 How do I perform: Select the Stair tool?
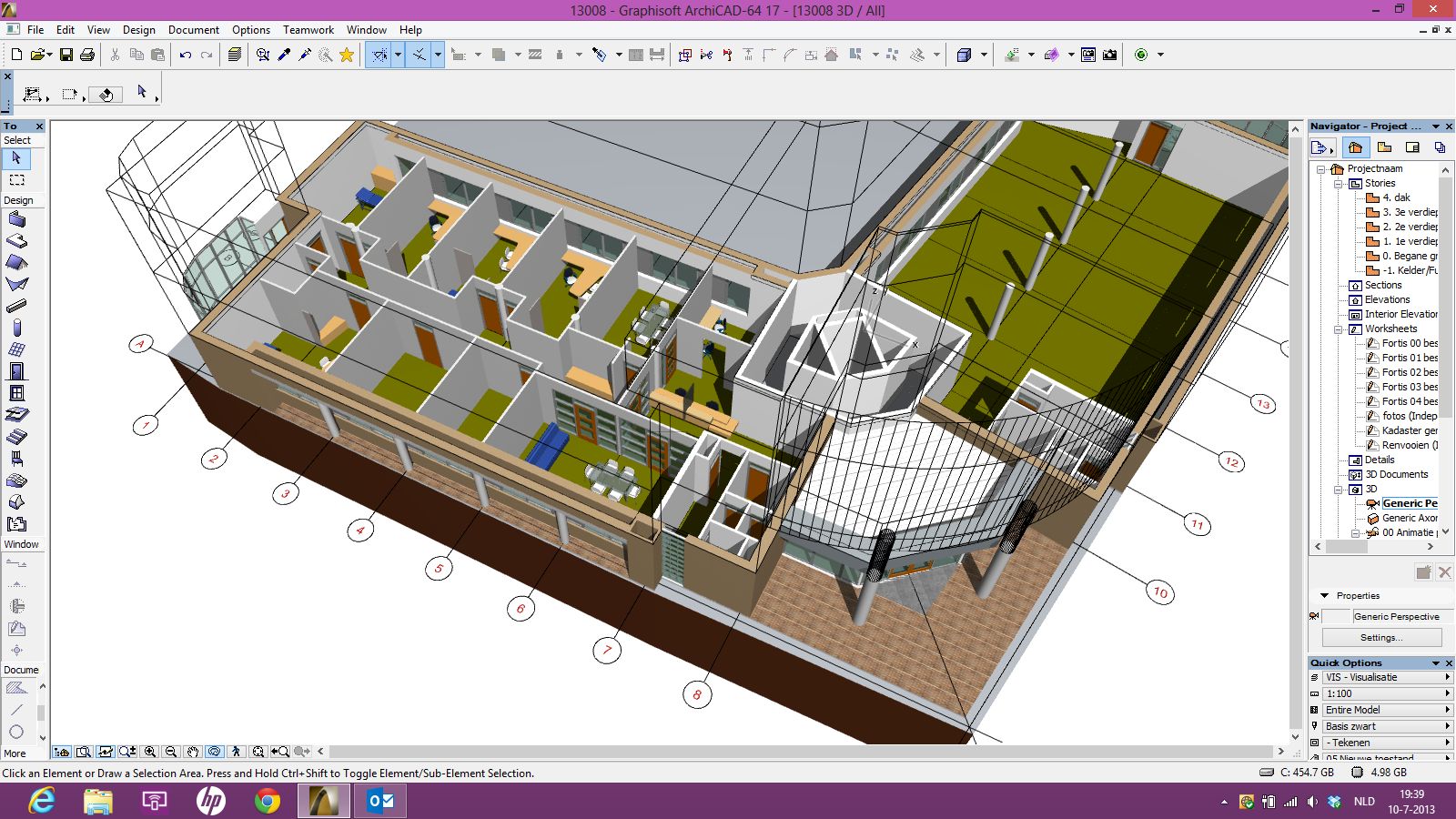tap(16, 437)
